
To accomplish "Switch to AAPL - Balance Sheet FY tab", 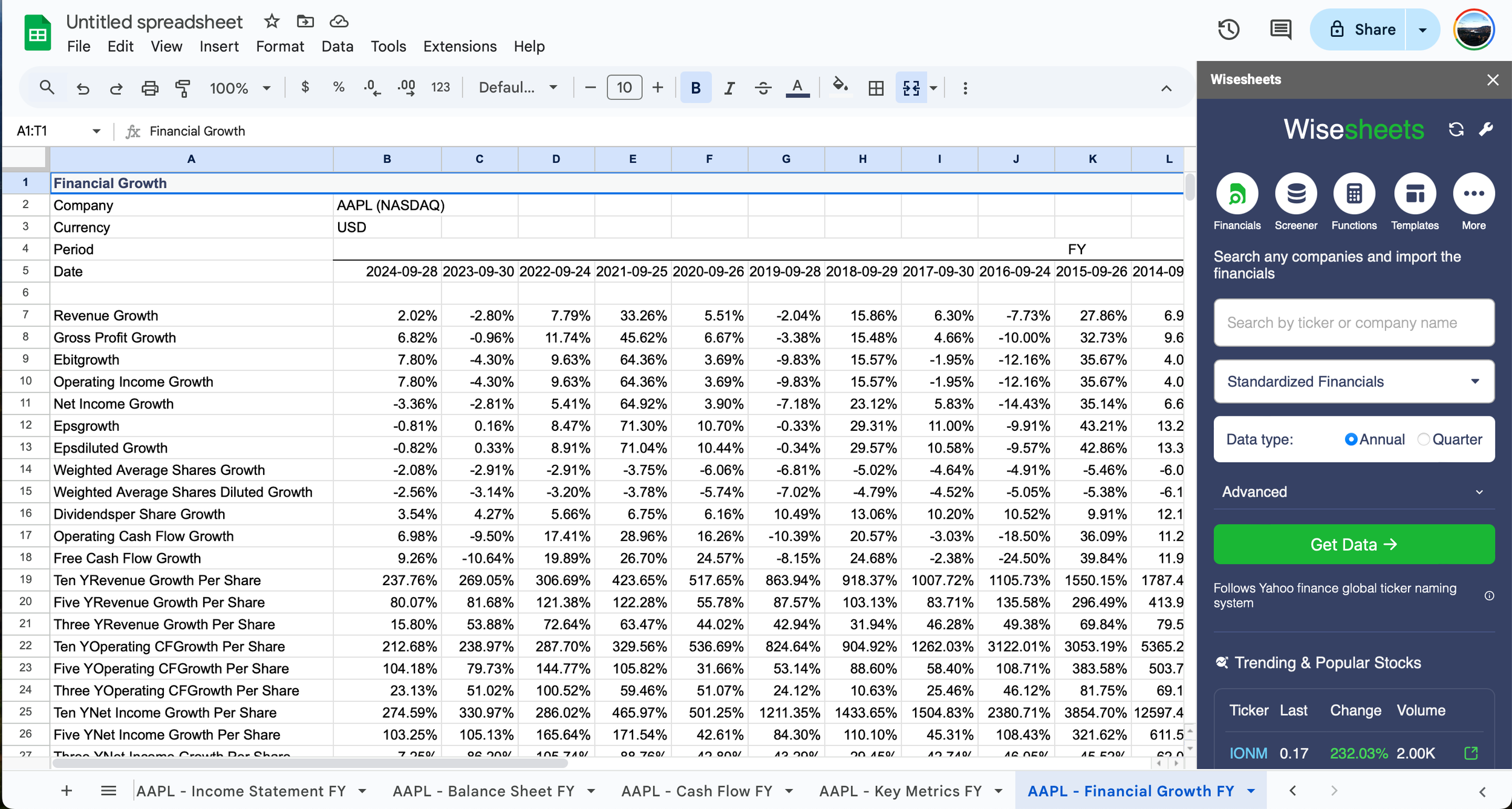I will [484, 791].
